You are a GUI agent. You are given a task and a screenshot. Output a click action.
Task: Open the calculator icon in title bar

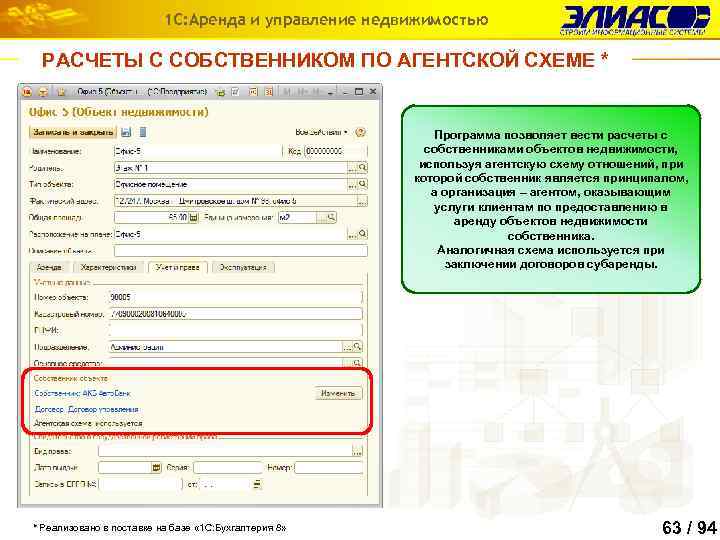click(x=253, y=92)
